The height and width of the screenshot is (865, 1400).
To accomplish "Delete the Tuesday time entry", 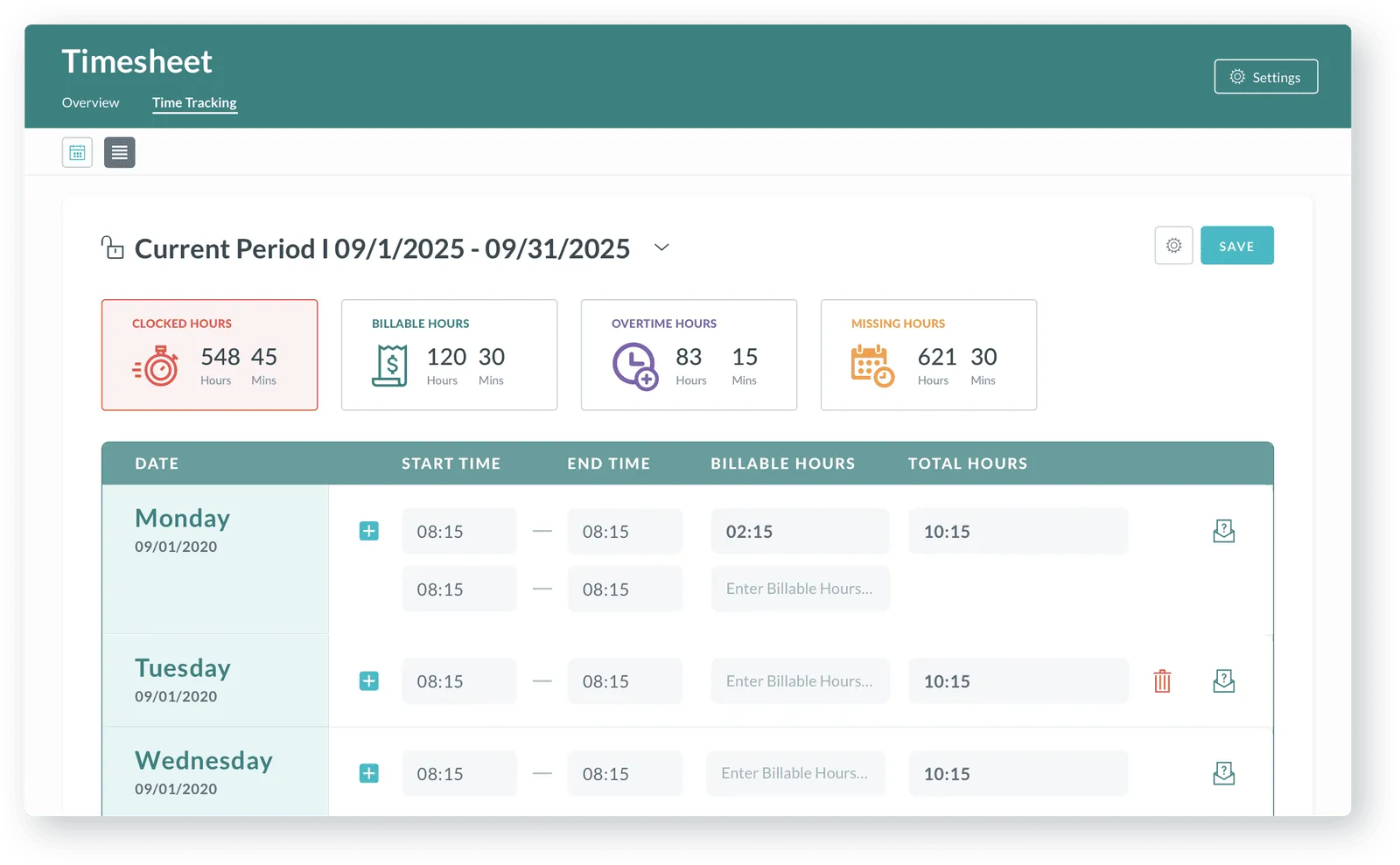I will (x=1162, y=680).
